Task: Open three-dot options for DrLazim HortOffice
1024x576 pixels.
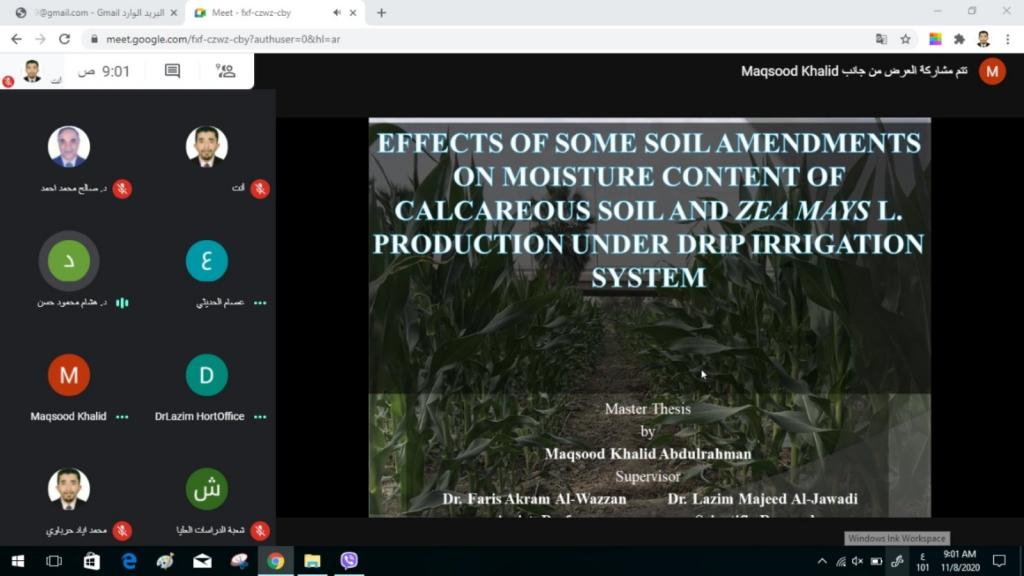Action: [x=260, y=416]
